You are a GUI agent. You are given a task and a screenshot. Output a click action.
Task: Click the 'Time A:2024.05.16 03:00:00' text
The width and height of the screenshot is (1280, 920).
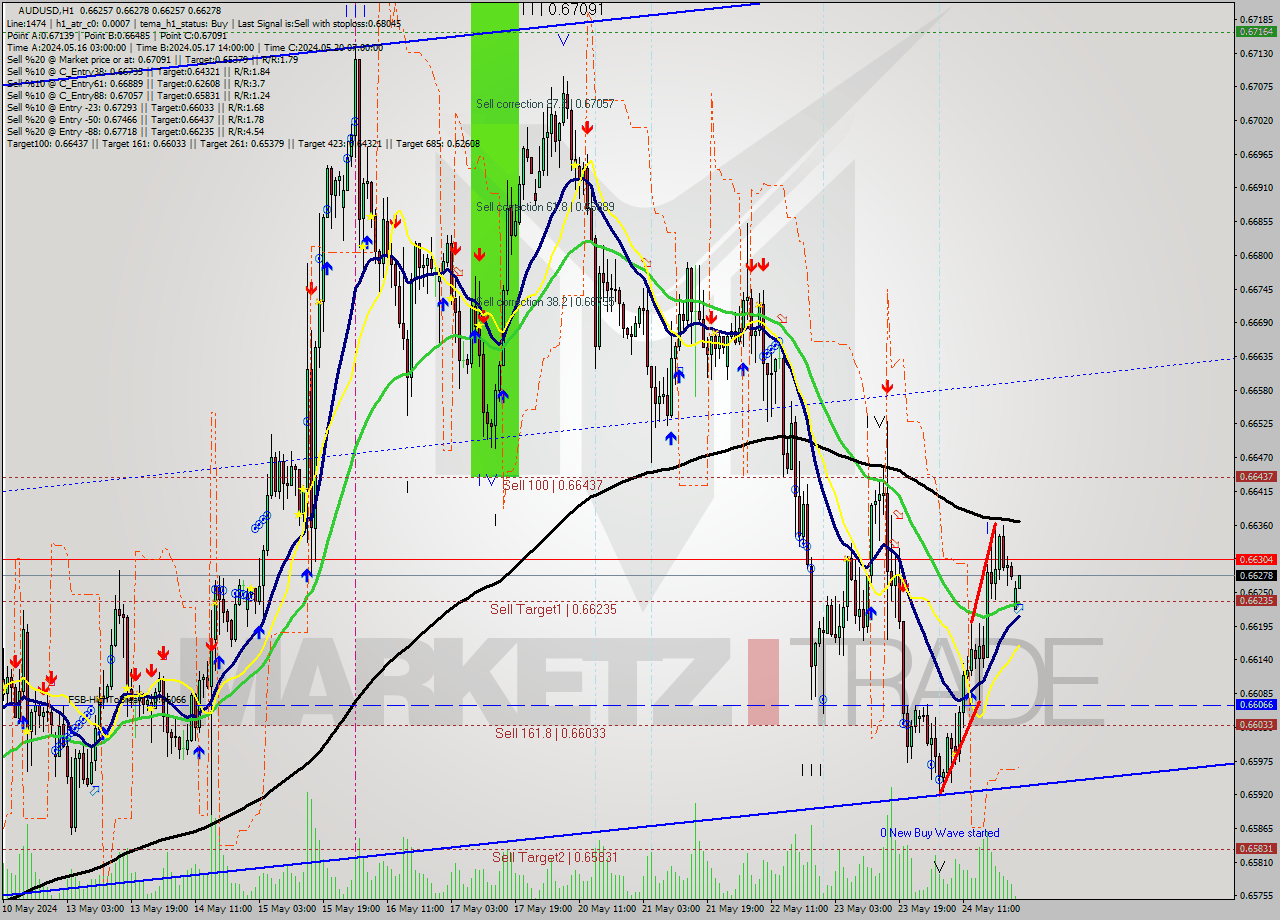tap(67, 47)
